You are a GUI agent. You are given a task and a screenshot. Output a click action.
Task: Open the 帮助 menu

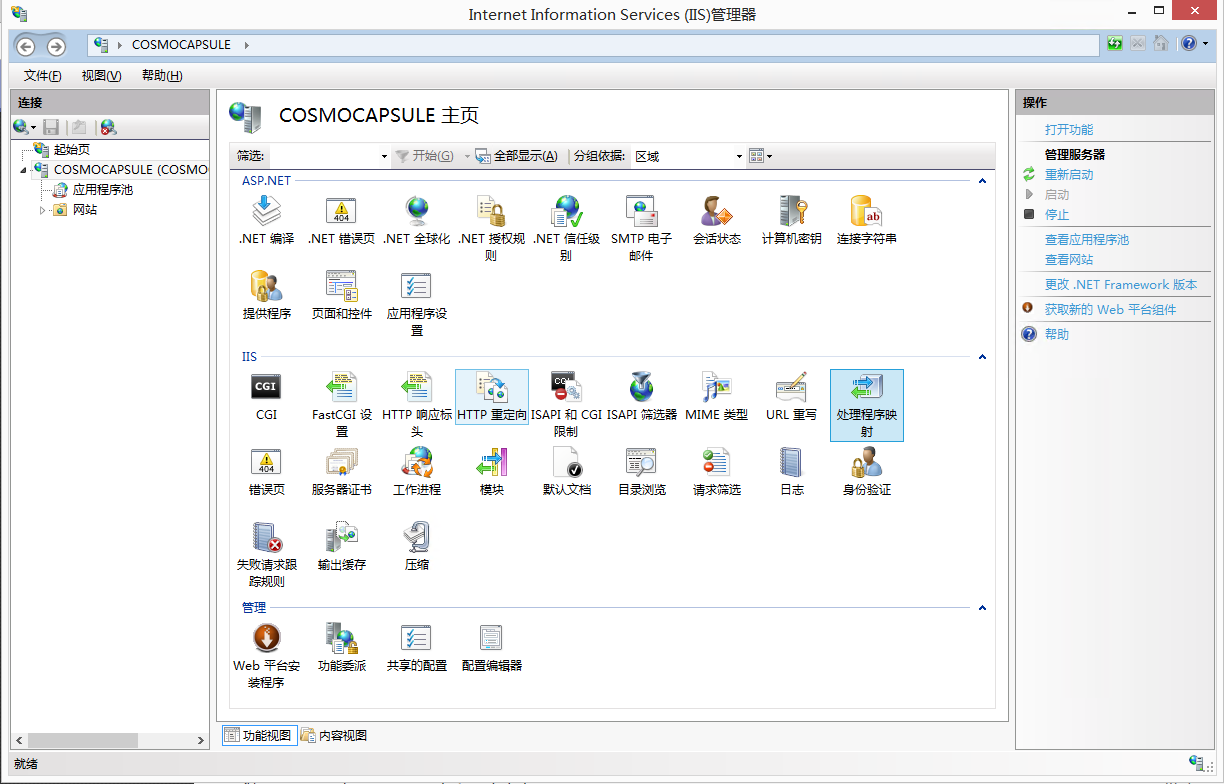[162, 76]
